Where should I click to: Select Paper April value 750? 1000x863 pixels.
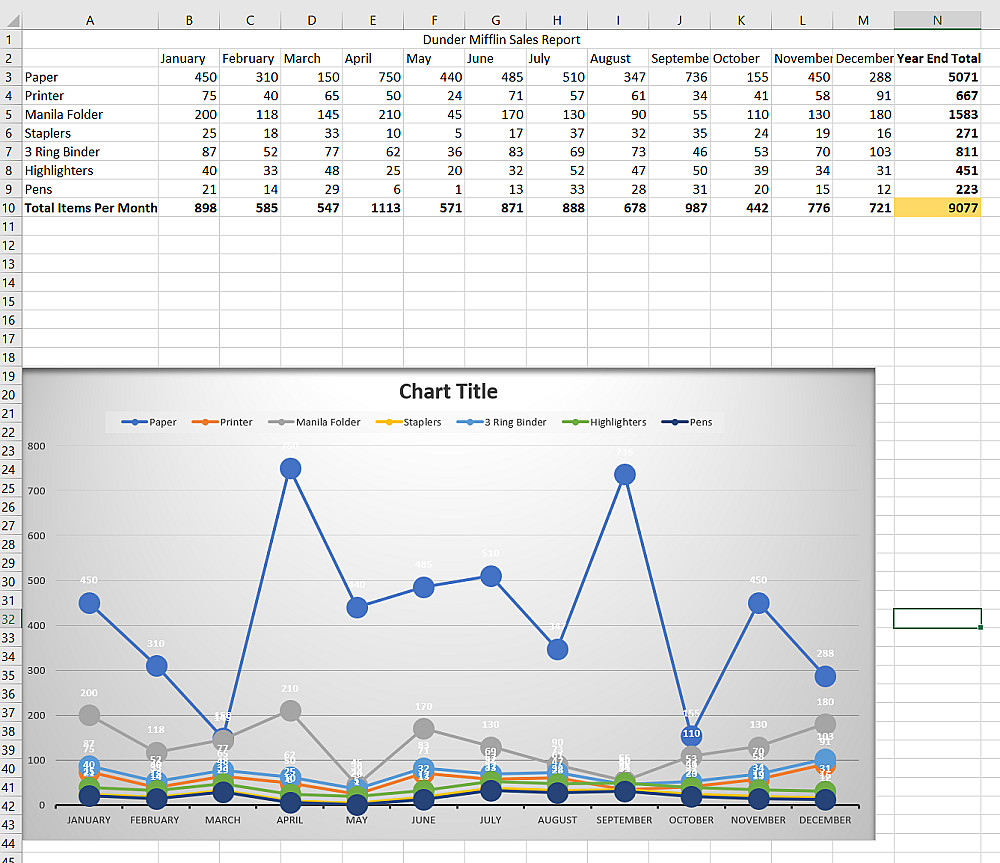[373, 77]
